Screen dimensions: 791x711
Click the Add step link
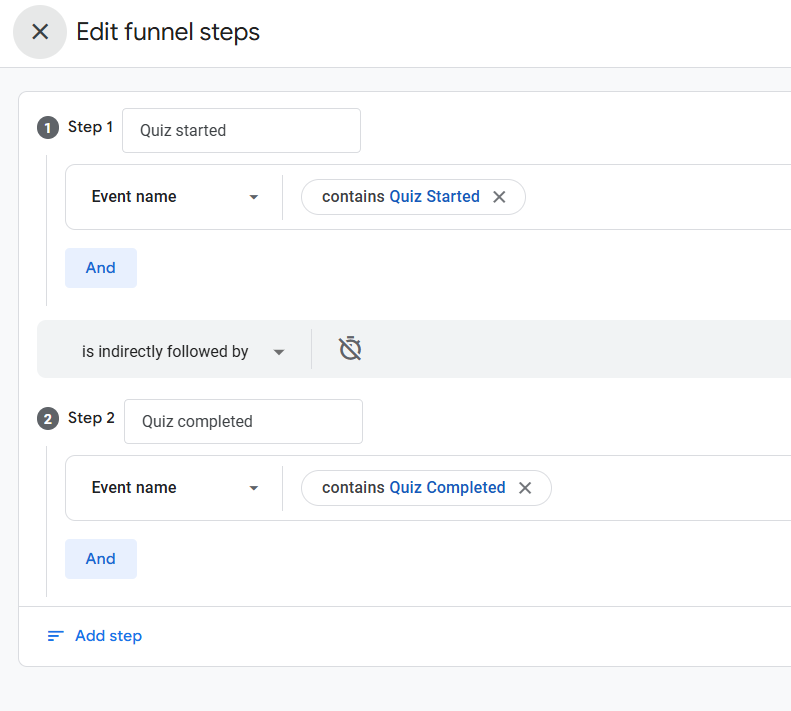click(108, 636)
